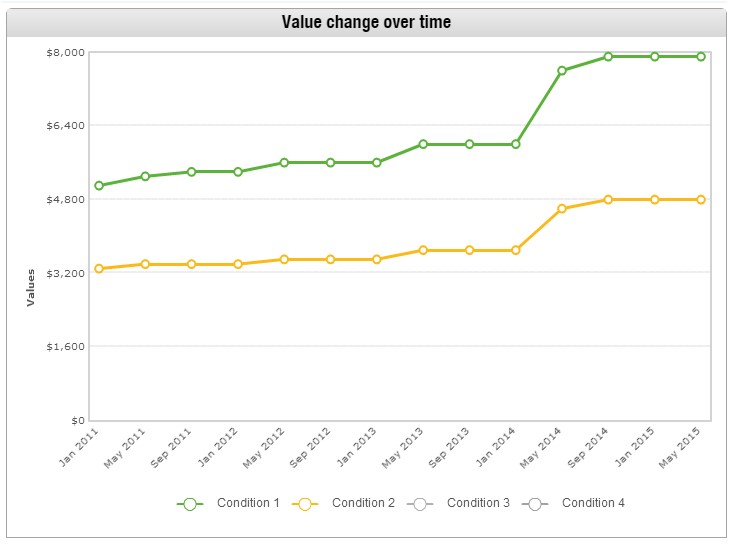Toggle the Condition 2 legend label
This screenshot has width=737, height=546.
click(x=363, y=503)
